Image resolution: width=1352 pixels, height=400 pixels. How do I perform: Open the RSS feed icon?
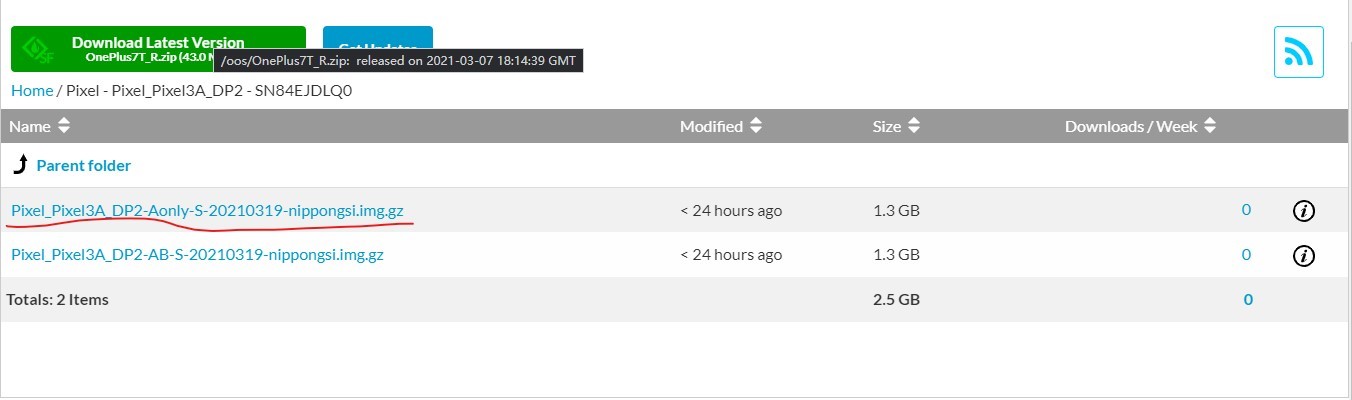(x=1298, y=52)
